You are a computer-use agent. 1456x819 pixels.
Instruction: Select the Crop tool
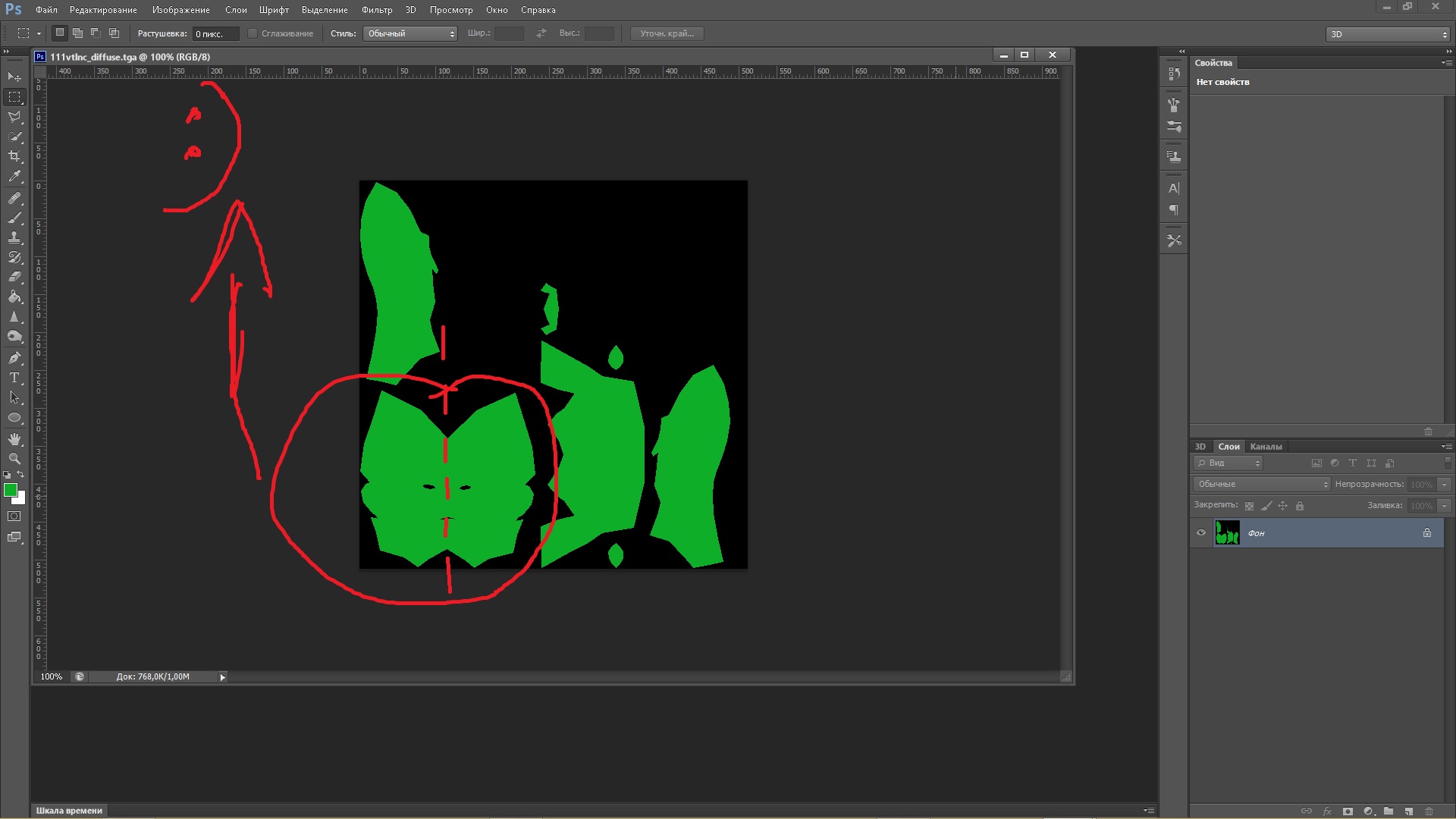(x=14, y=156)
